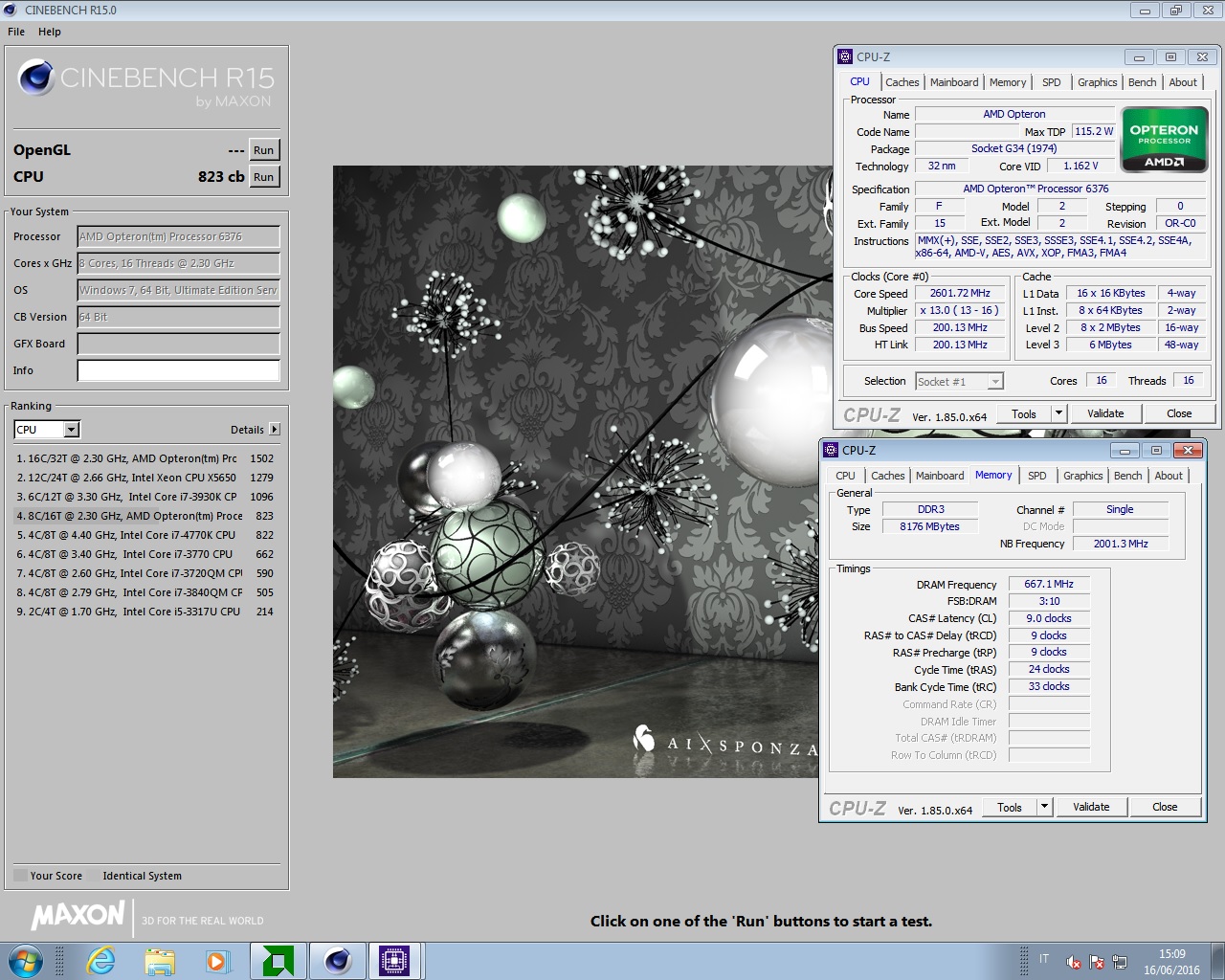Switch to CPU tab in lower CPU-Z window
The width and height of the screenshot is (1225, 980).
tap(845, 476)
